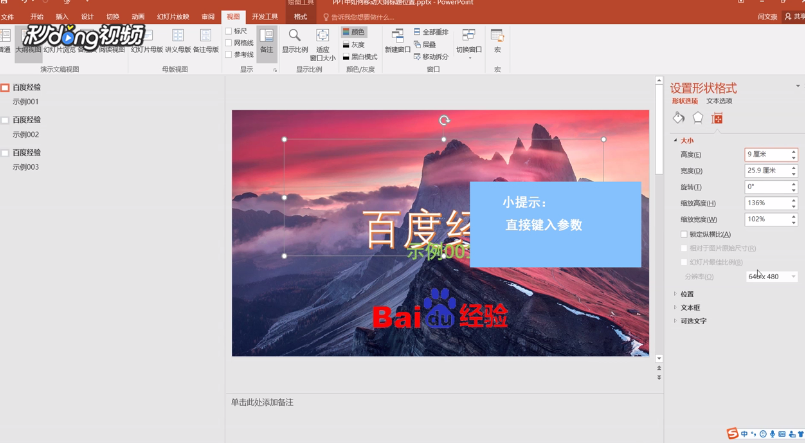This screenshot has height=443, width=805.
Task: Toggle the Gridlines (网格线) checkbox
Action: (229, 43)
